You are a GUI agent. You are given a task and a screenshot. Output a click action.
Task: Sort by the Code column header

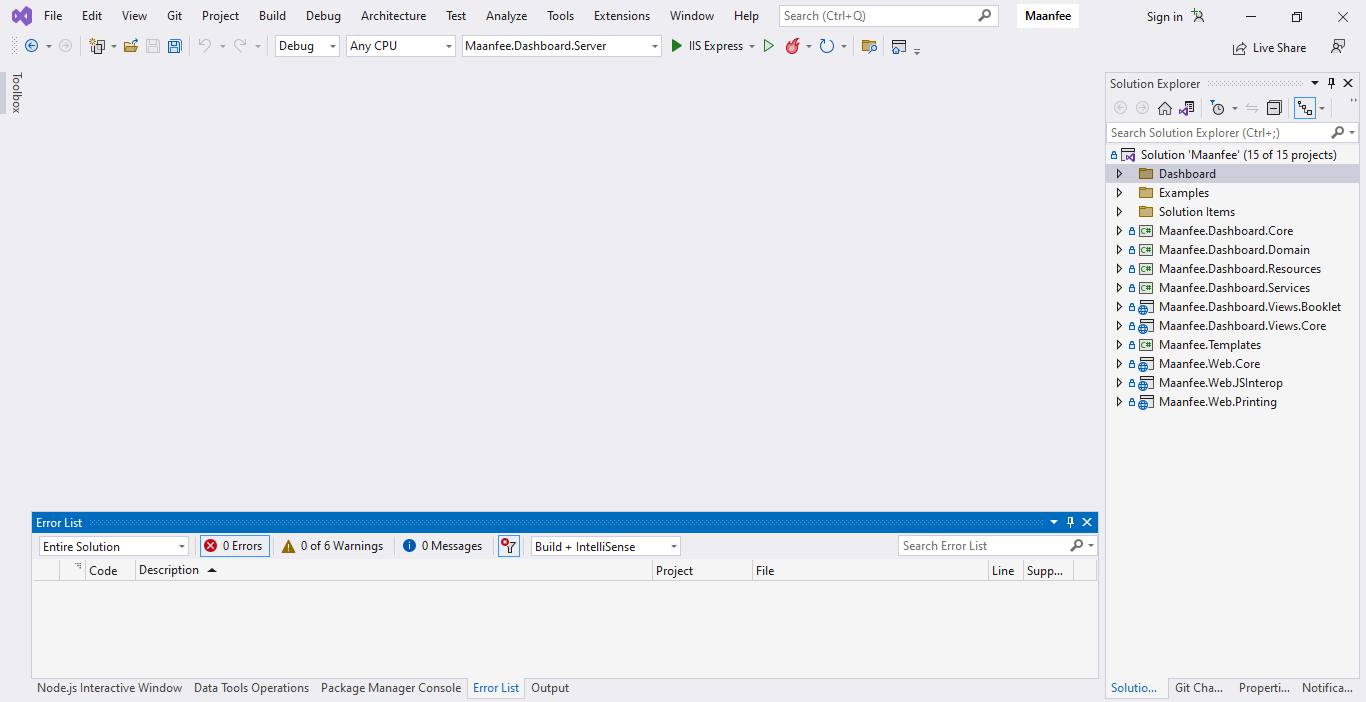click(x=110, y=570)
